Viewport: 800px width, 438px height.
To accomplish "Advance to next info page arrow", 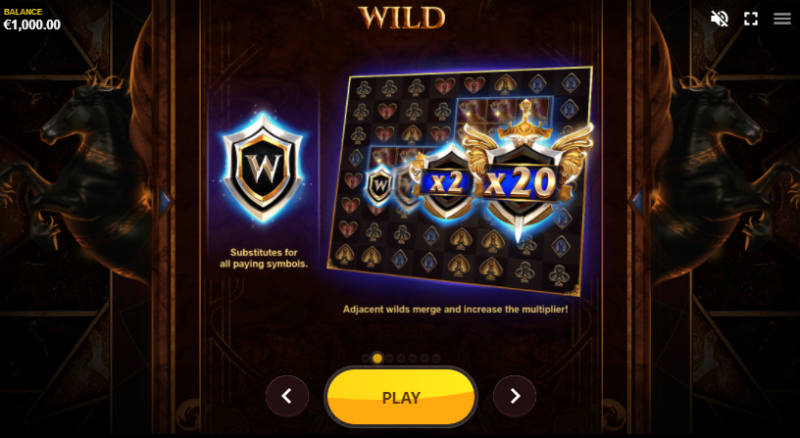I will click(514, 396).
